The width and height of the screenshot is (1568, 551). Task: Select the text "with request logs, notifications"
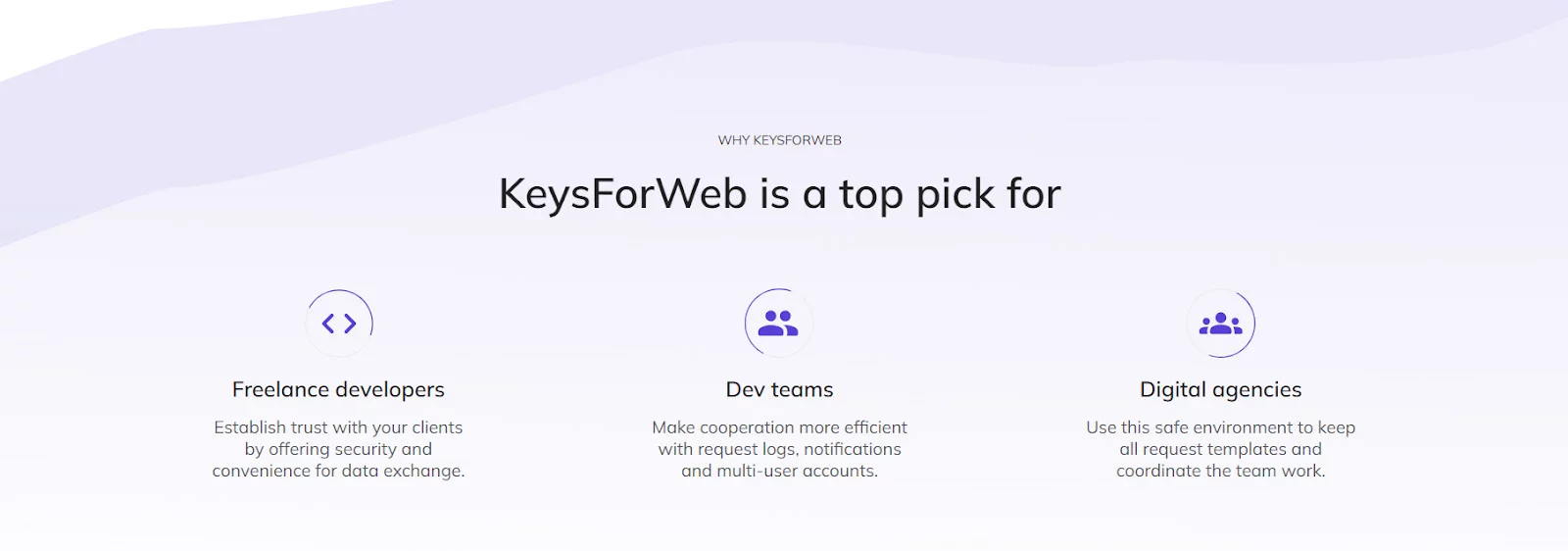(779, 449)
